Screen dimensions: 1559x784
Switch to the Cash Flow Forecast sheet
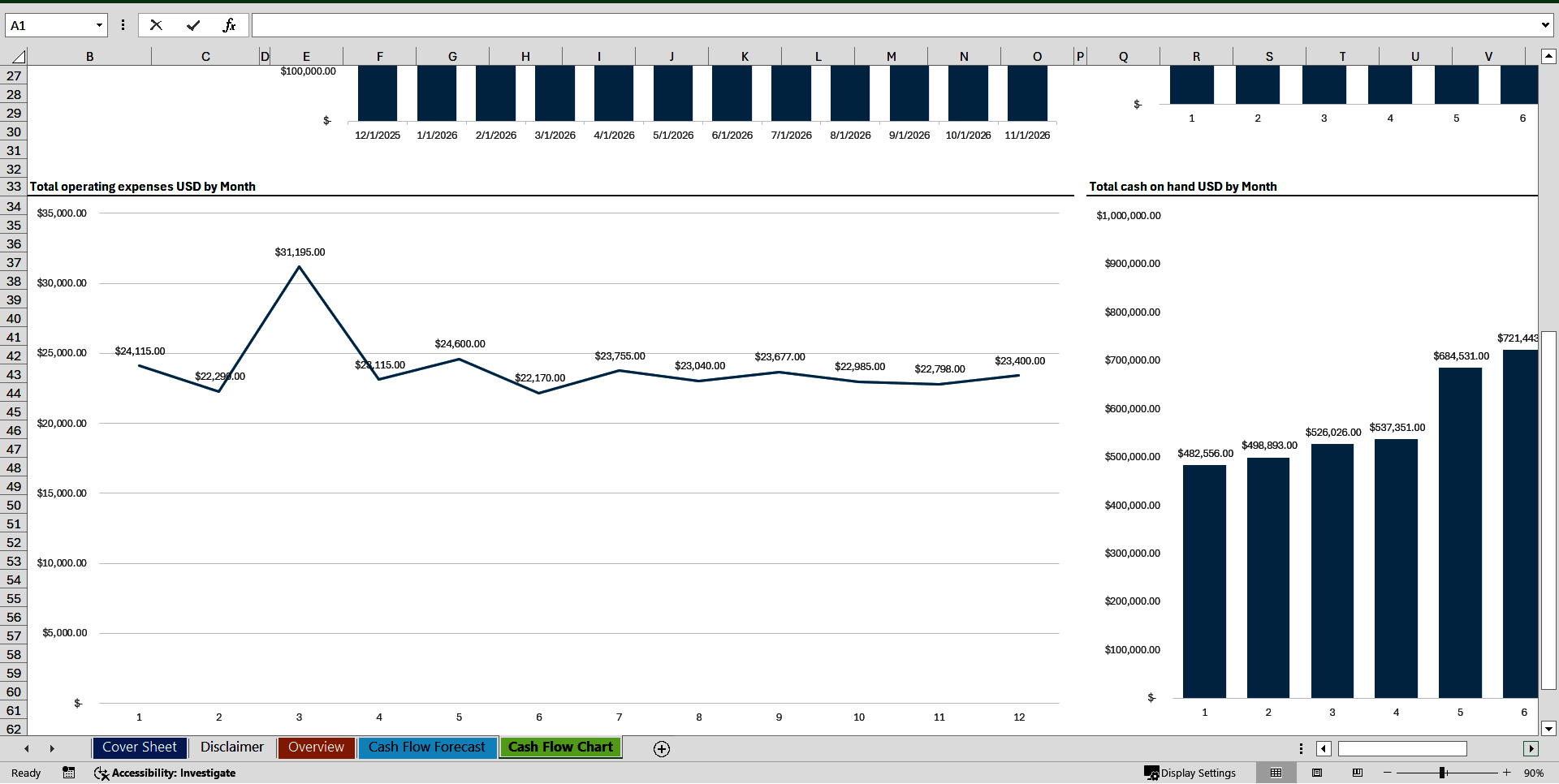tap(427, 747)
